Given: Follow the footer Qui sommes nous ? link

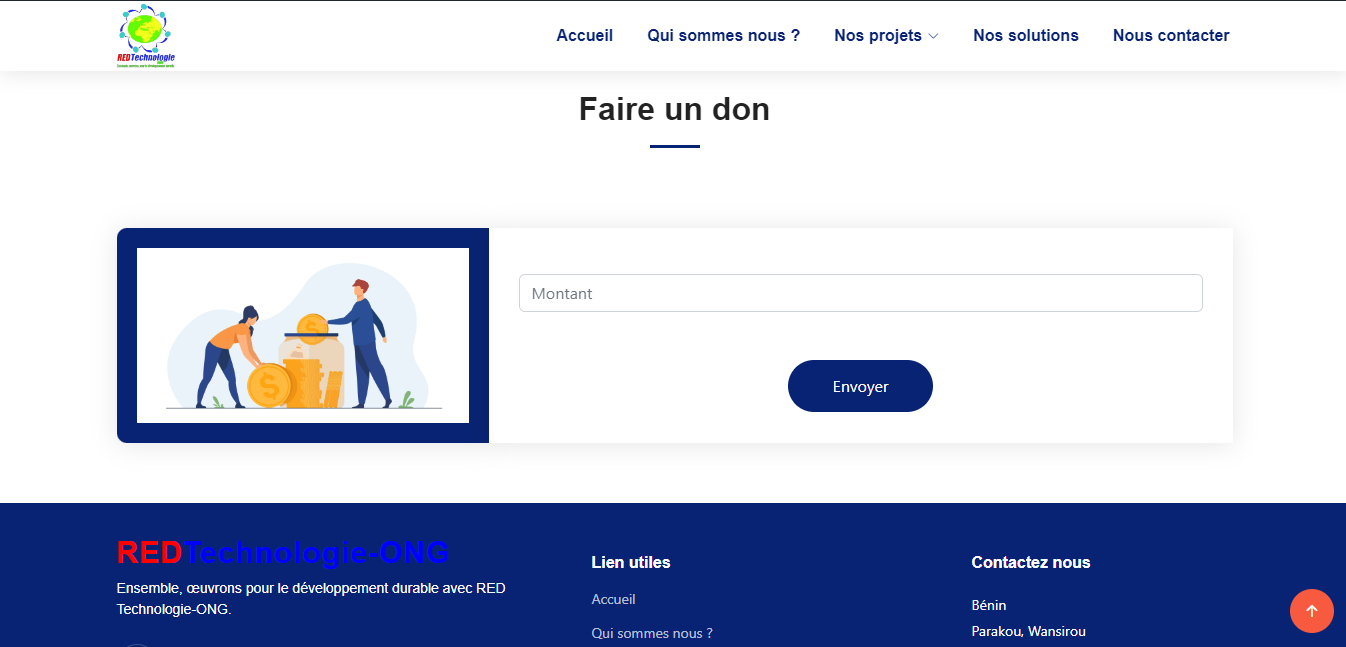Looking at the screenshot, I should (x=652, y=633).
